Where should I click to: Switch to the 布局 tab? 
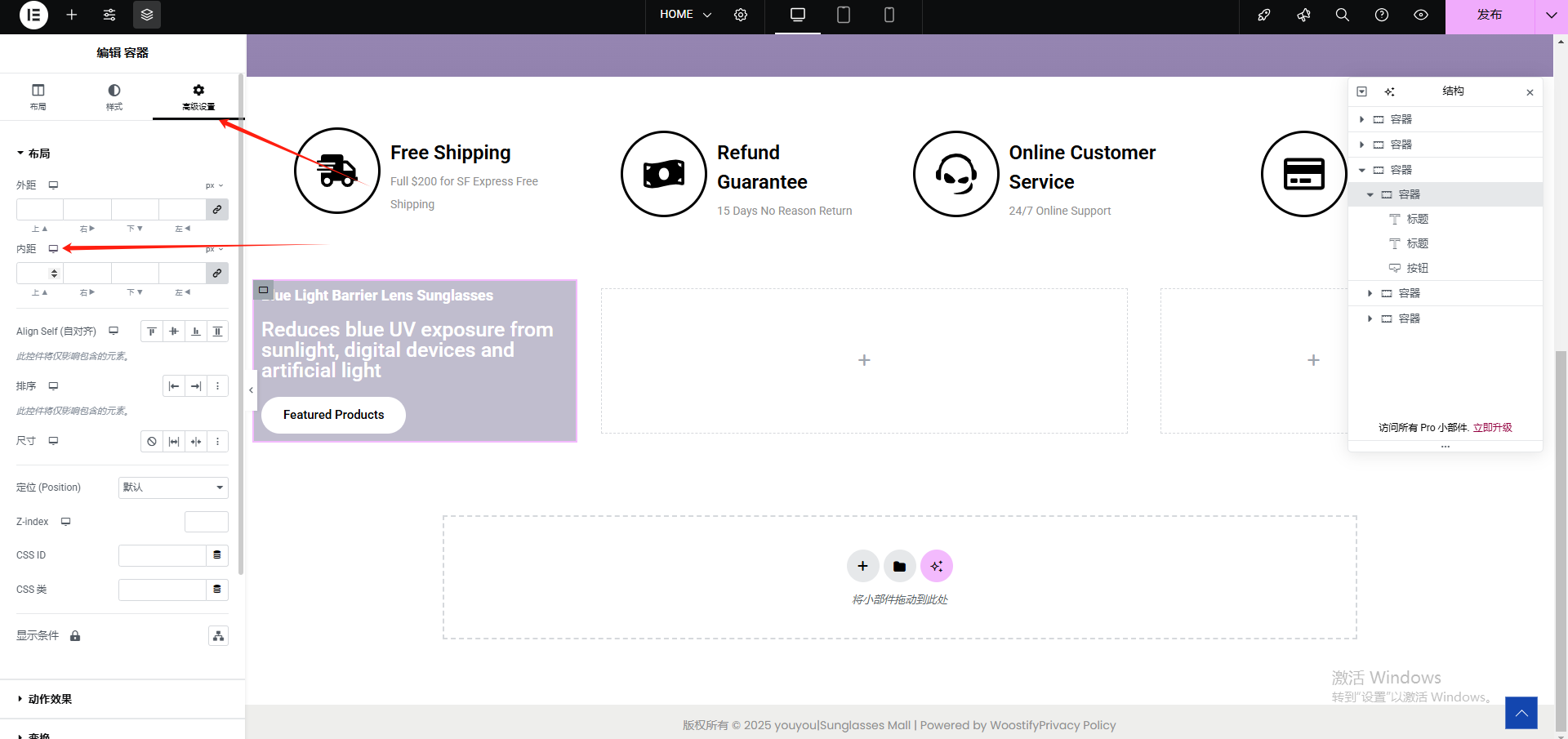coord(38,96)
